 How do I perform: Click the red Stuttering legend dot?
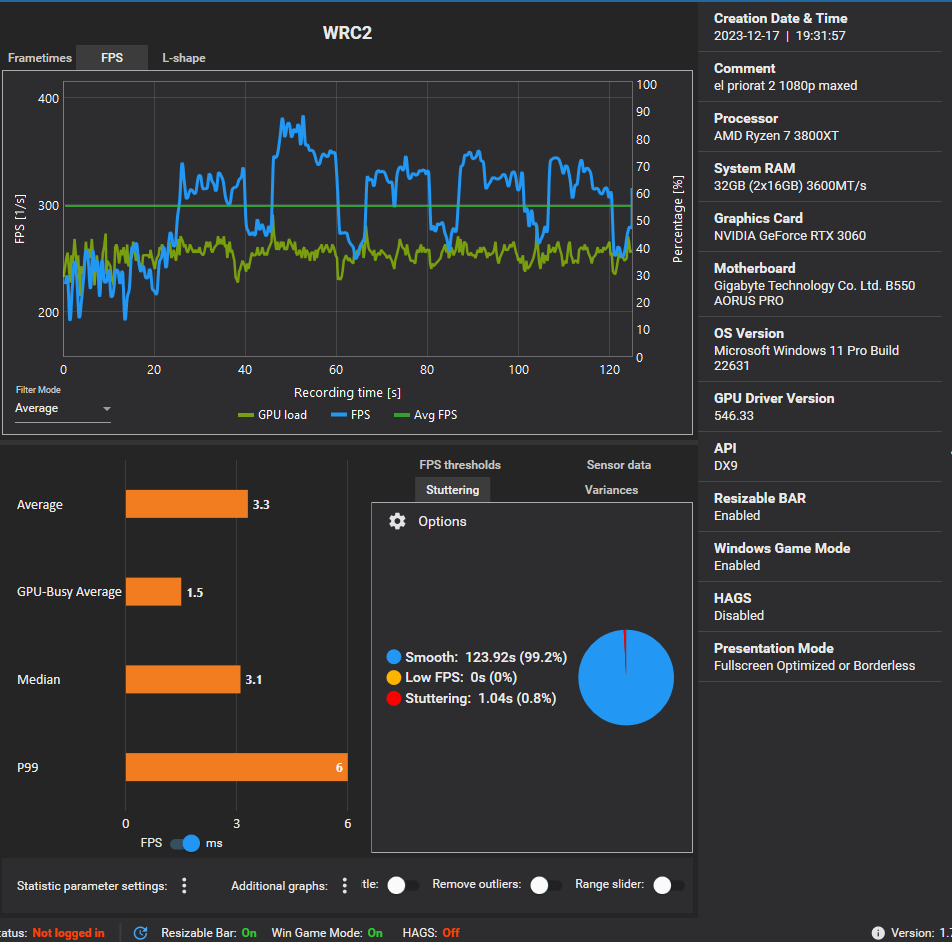(393, 698)
